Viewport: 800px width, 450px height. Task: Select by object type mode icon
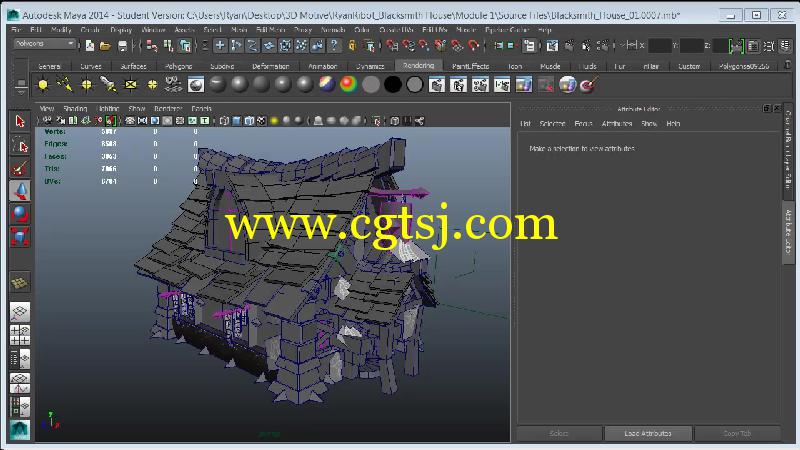coord(168,46)
